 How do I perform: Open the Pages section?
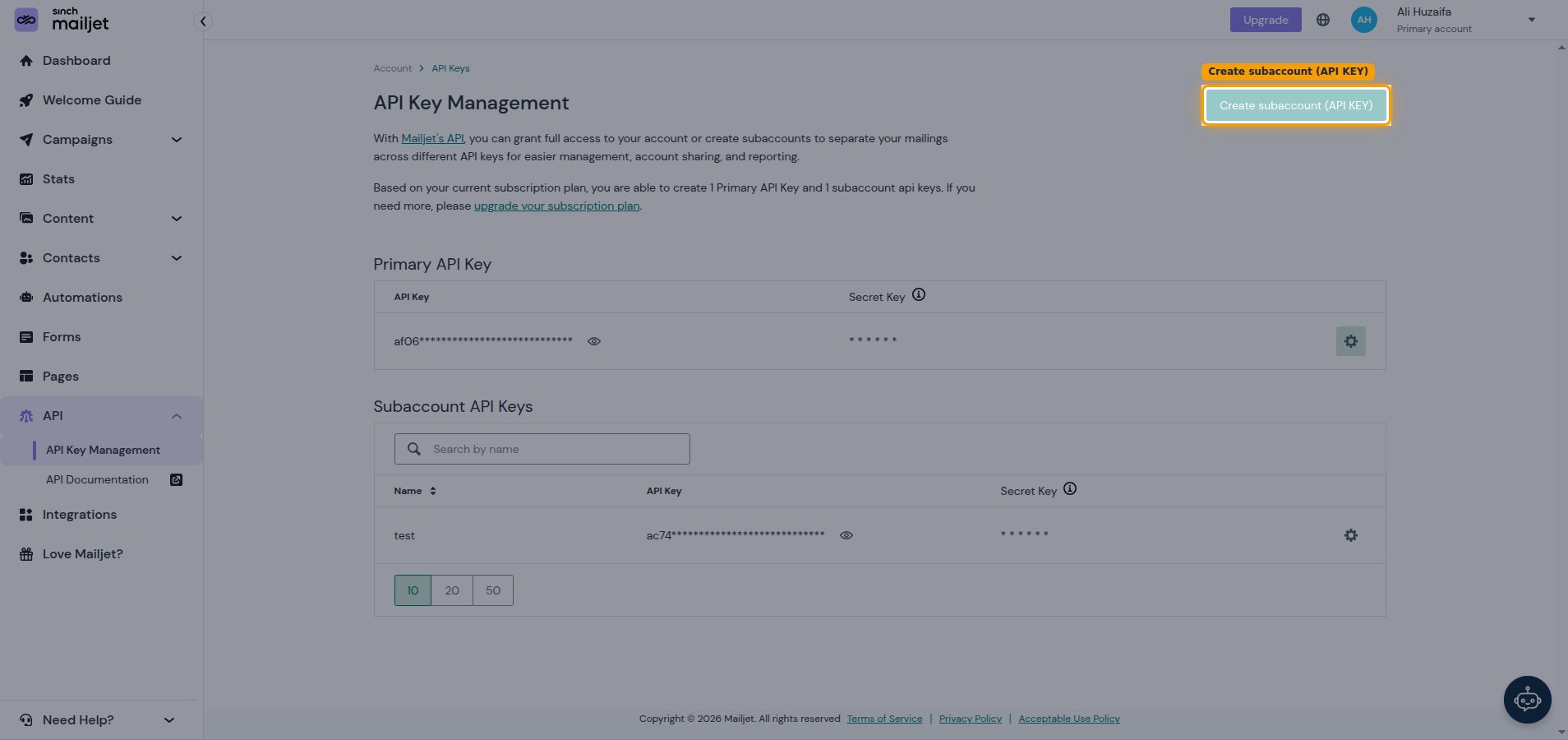[61, 377]
